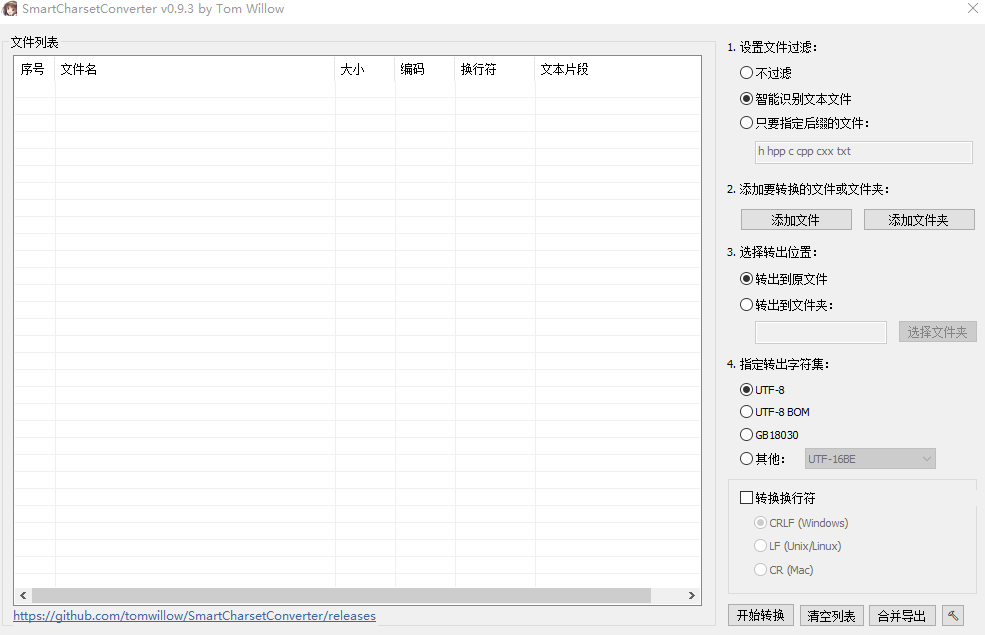Viewport: 985px width, 635px height.
Task: Close the SmartCharsetConverter window
Action: coord(972,9)
